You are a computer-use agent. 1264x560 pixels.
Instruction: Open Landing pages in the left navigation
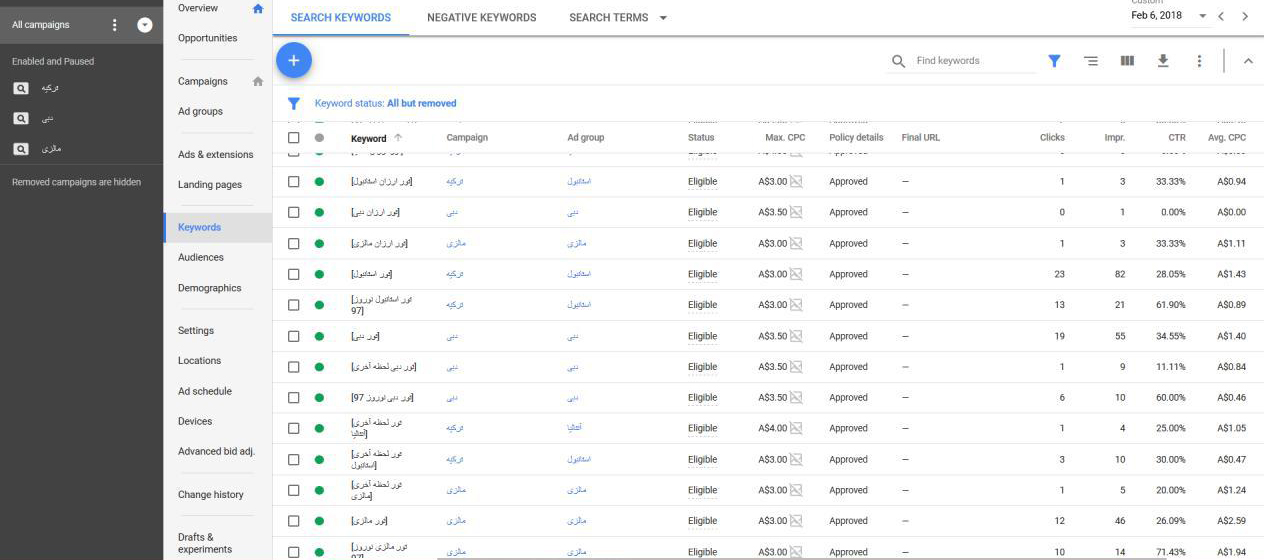click(x=210, y=184)
